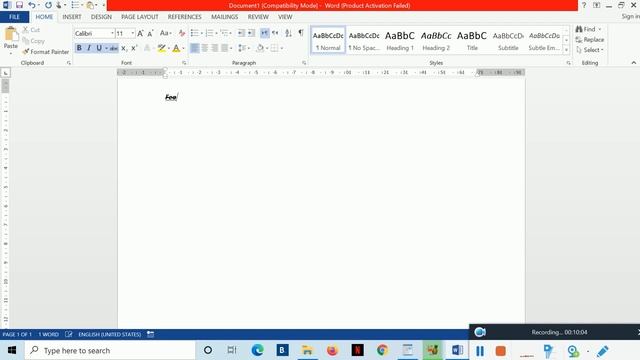Align text left
Screen dimensions: 640x360
coord(195,48)
